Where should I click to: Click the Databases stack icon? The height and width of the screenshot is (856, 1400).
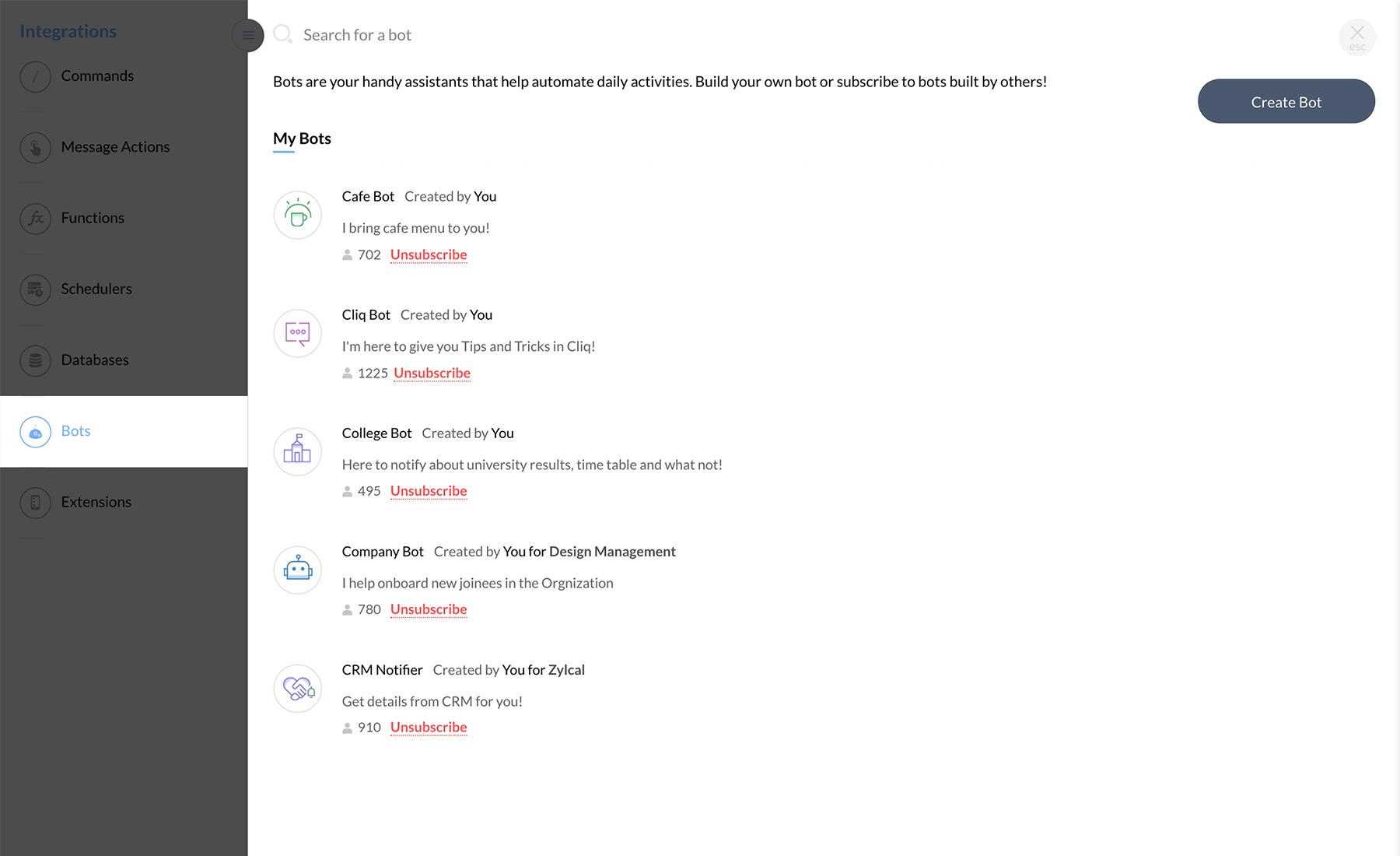pyautogui.click(x=35, y=360)
